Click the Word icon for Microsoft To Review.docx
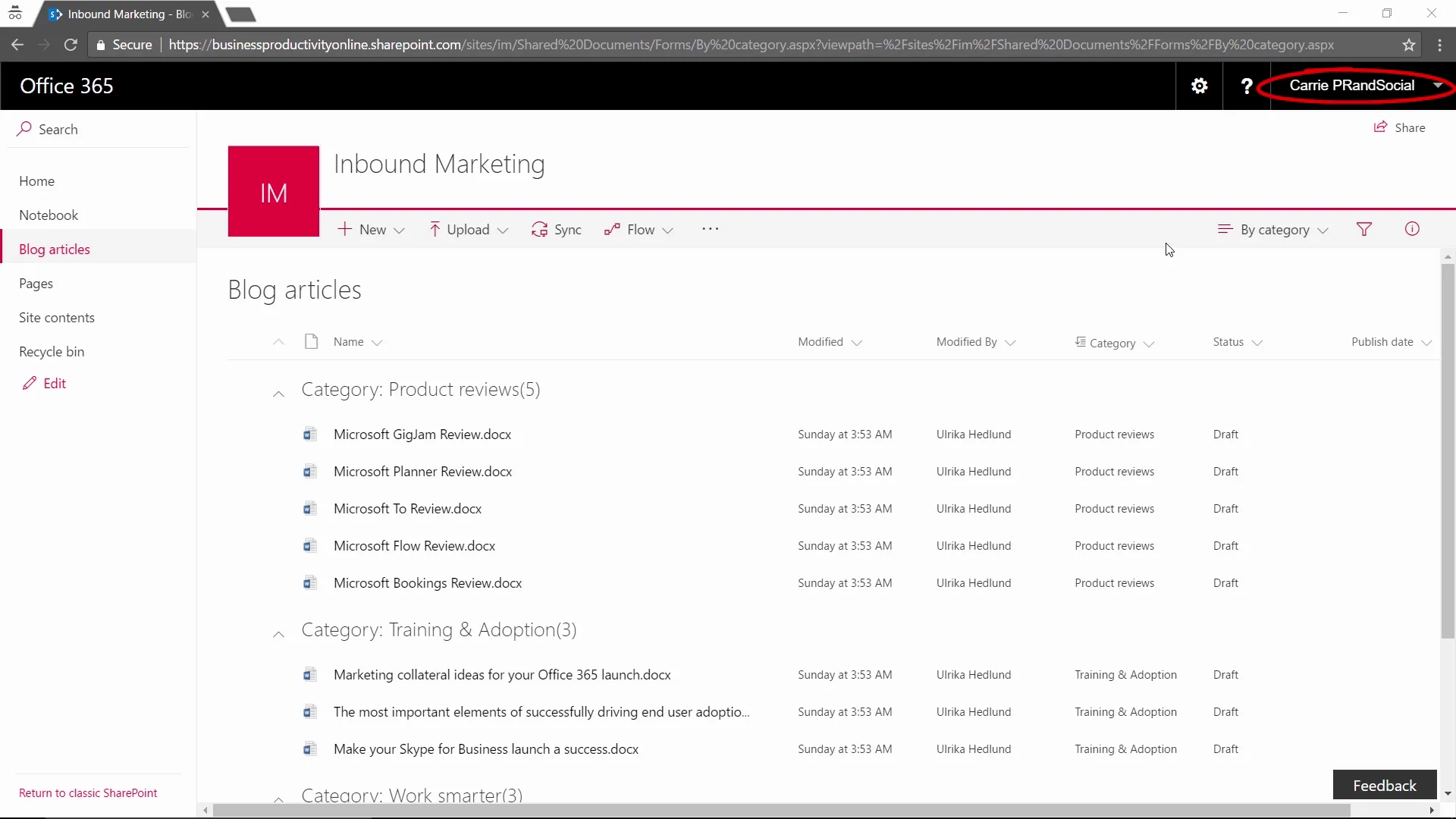Screen dimensions: 1456x819 pyautogui.click(x=309, y=509)
